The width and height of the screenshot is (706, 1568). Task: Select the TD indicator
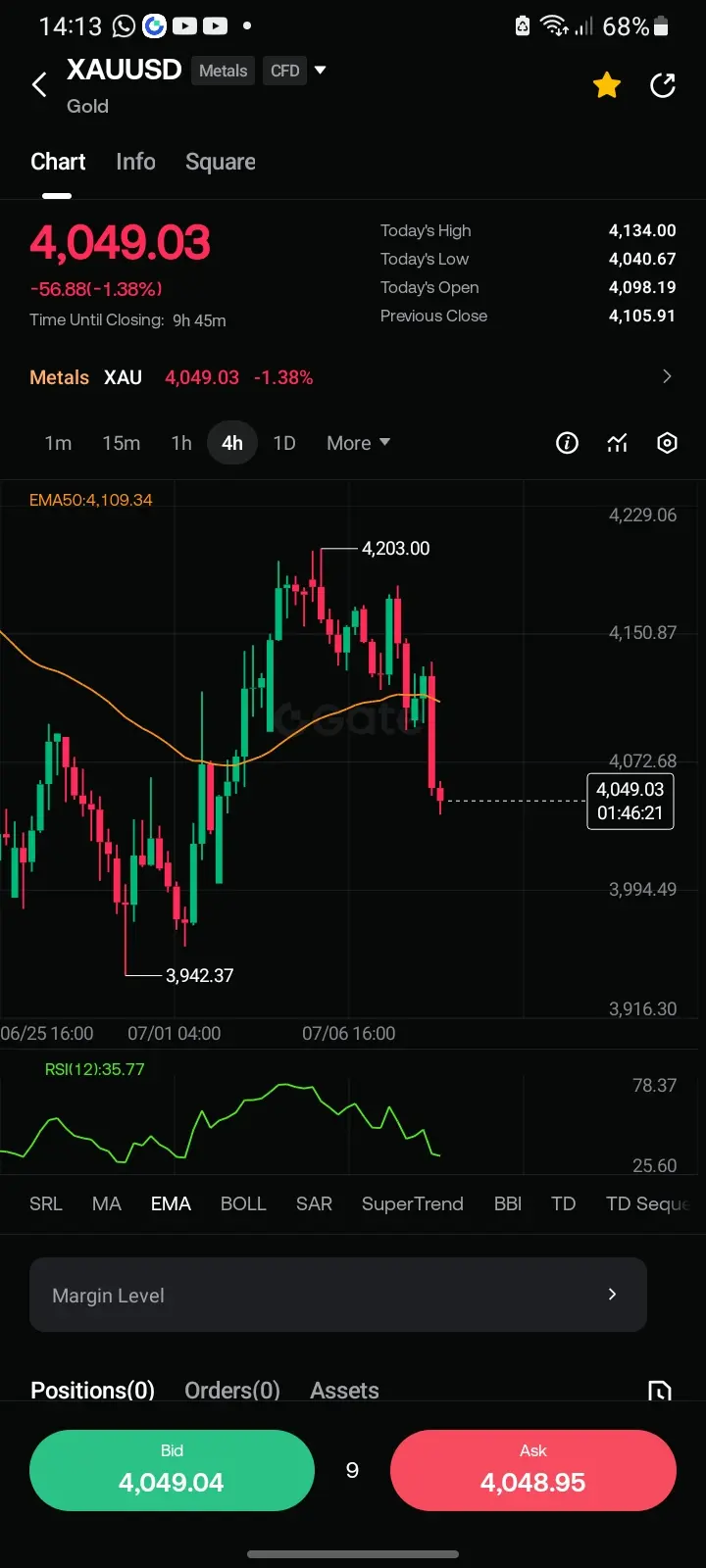[x=564, y=1203]
